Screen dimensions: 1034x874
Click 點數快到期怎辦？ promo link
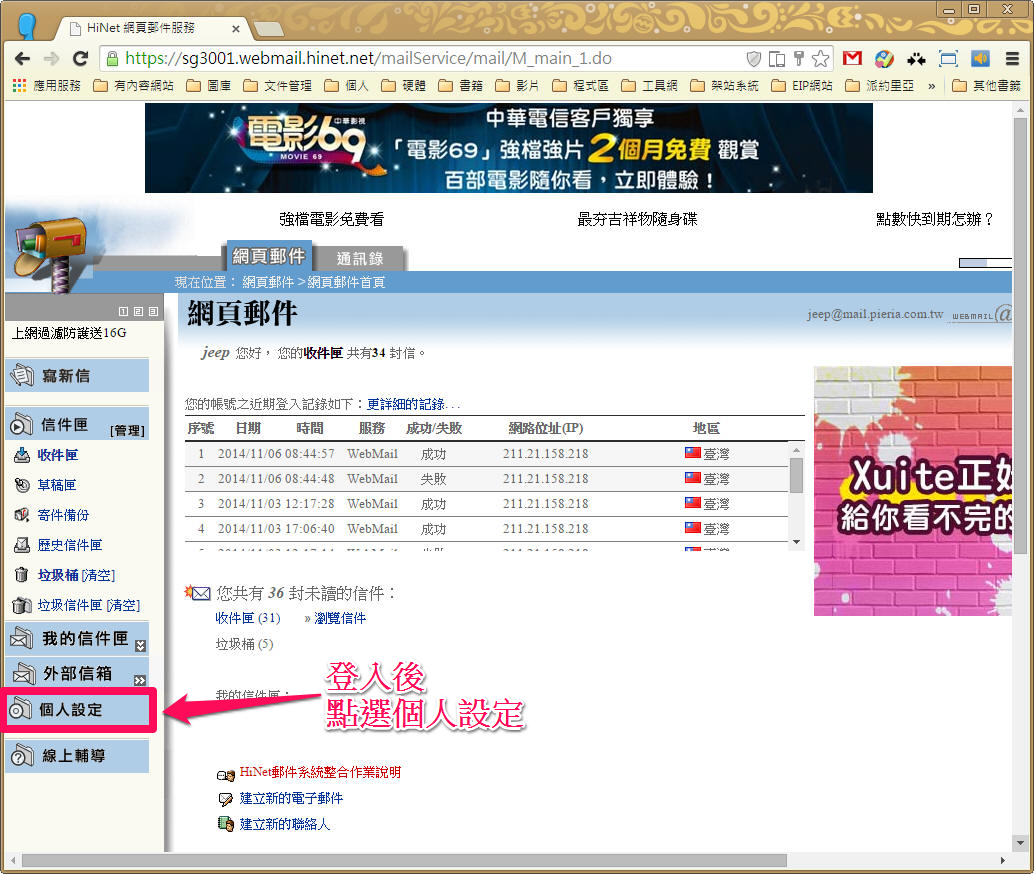[935, 219]
